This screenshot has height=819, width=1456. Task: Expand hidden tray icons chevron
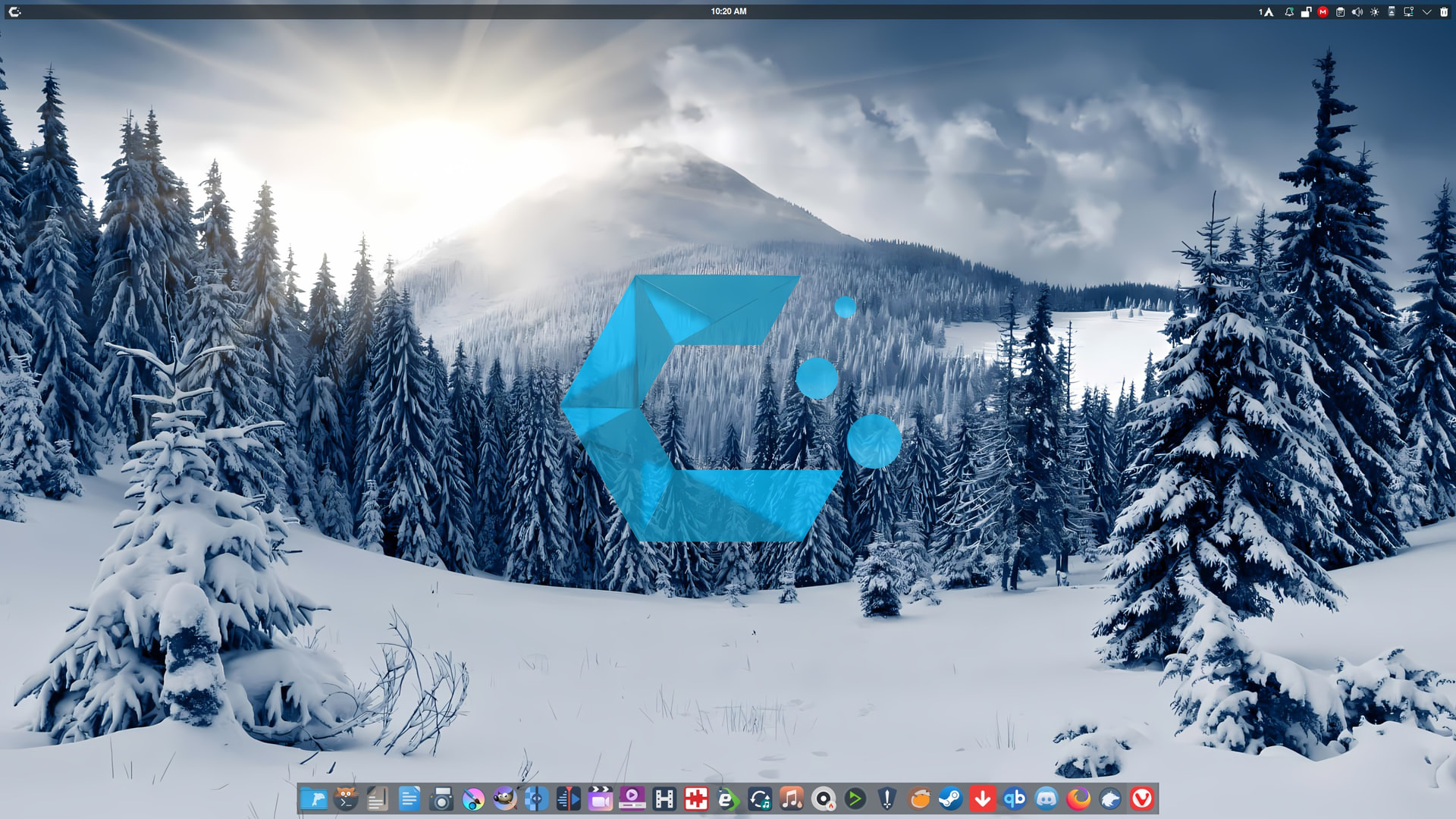tap(1426, 12)
